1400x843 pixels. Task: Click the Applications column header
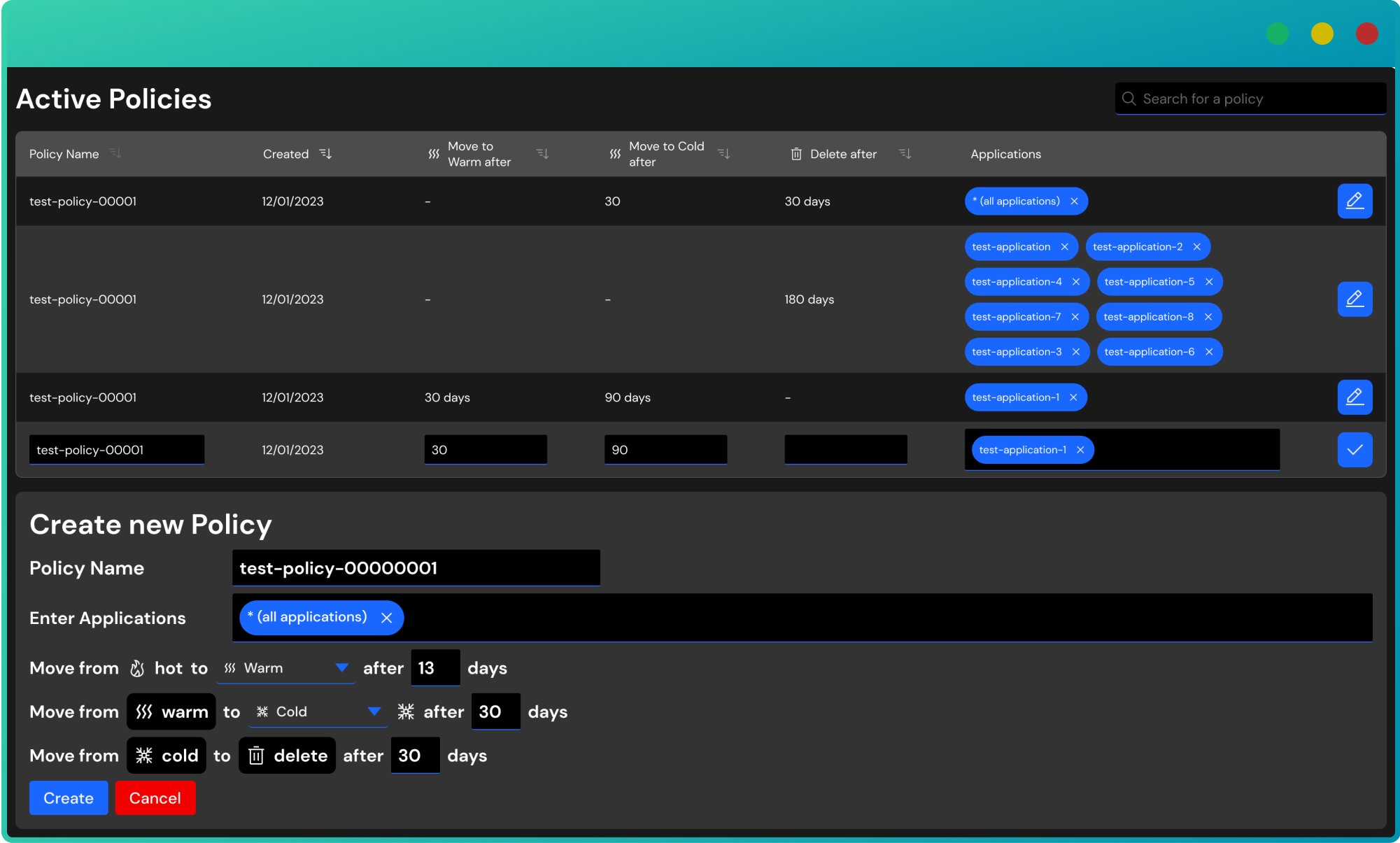(1005, 154)
